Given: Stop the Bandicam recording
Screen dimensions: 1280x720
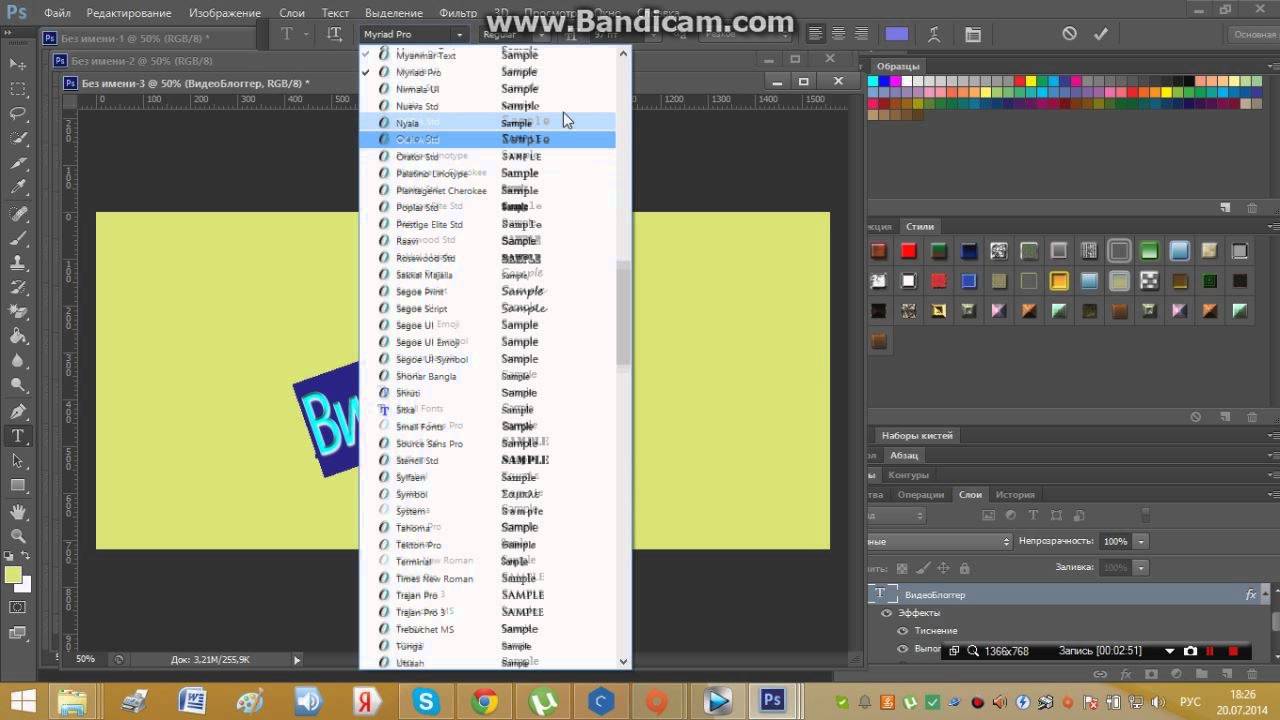Looking at the screenshot, I should (1233, 651).
